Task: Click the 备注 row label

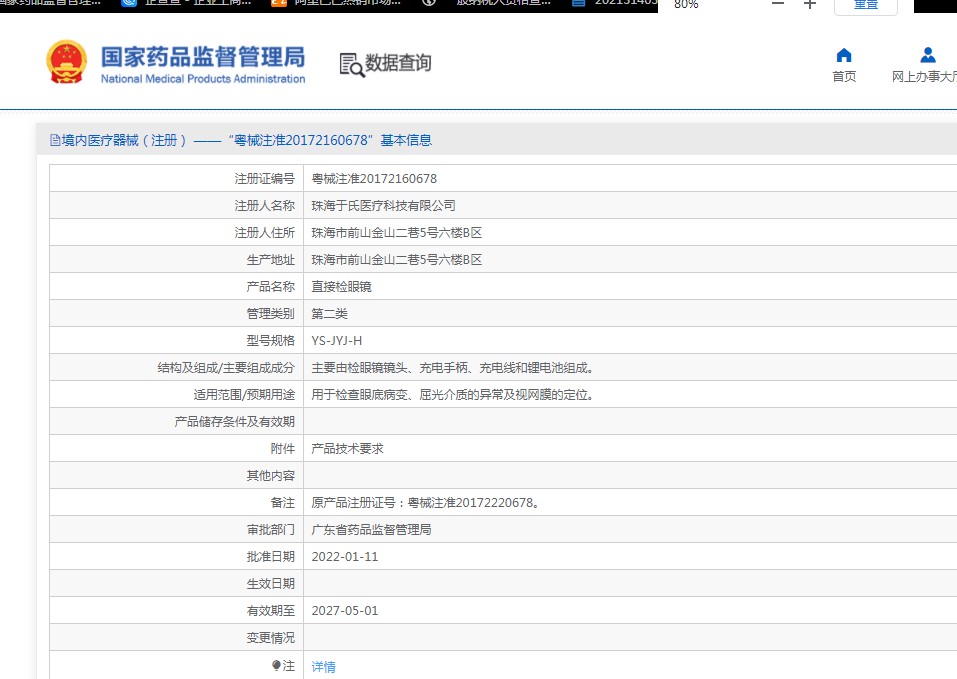Action: click(x=283, y=503)
